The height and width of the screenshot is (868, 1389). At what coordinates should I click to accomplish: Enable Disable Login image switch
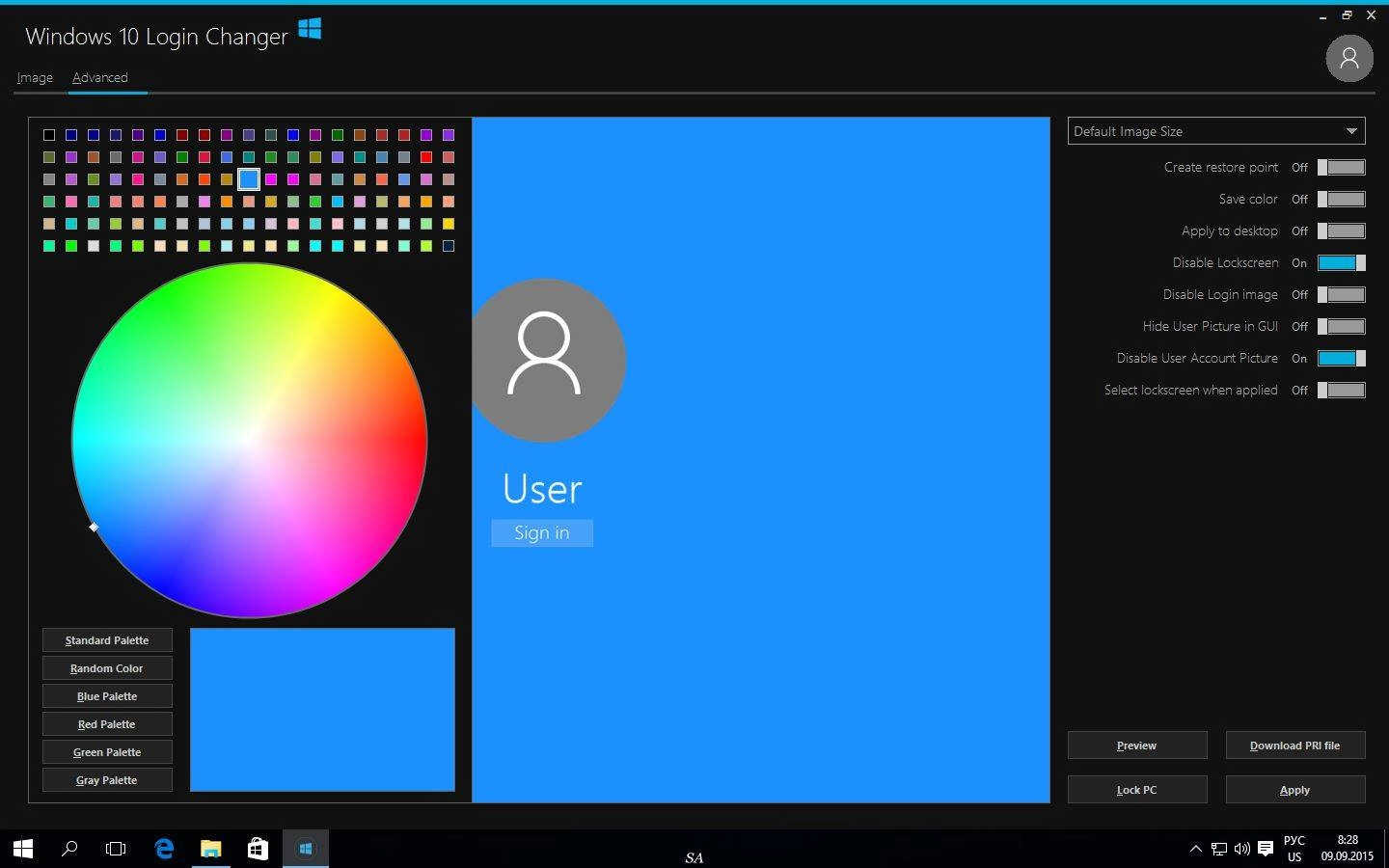click(1342, 294)
